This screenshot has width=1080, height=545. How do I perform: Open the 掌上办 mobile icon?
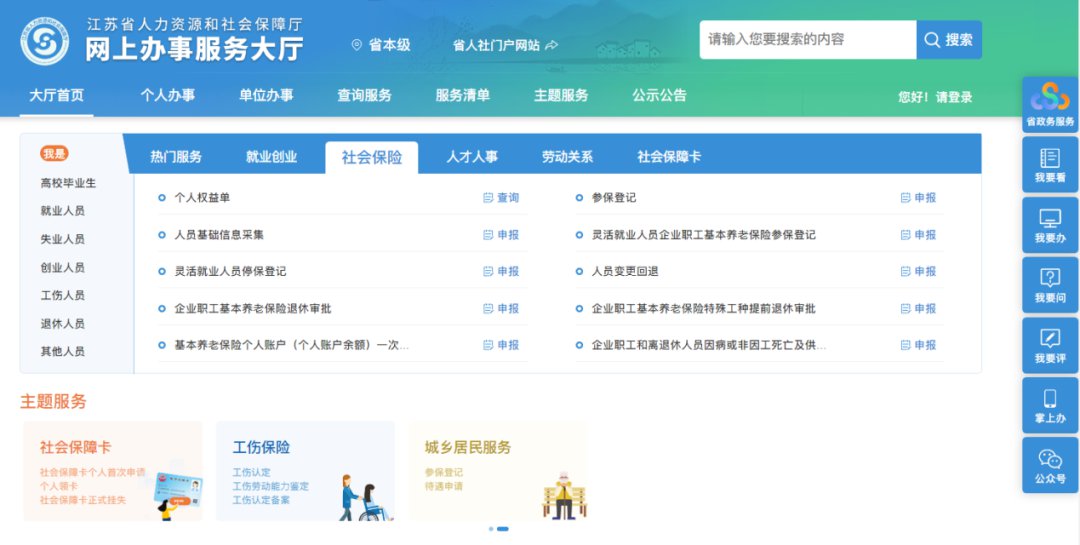point(1050,404)
